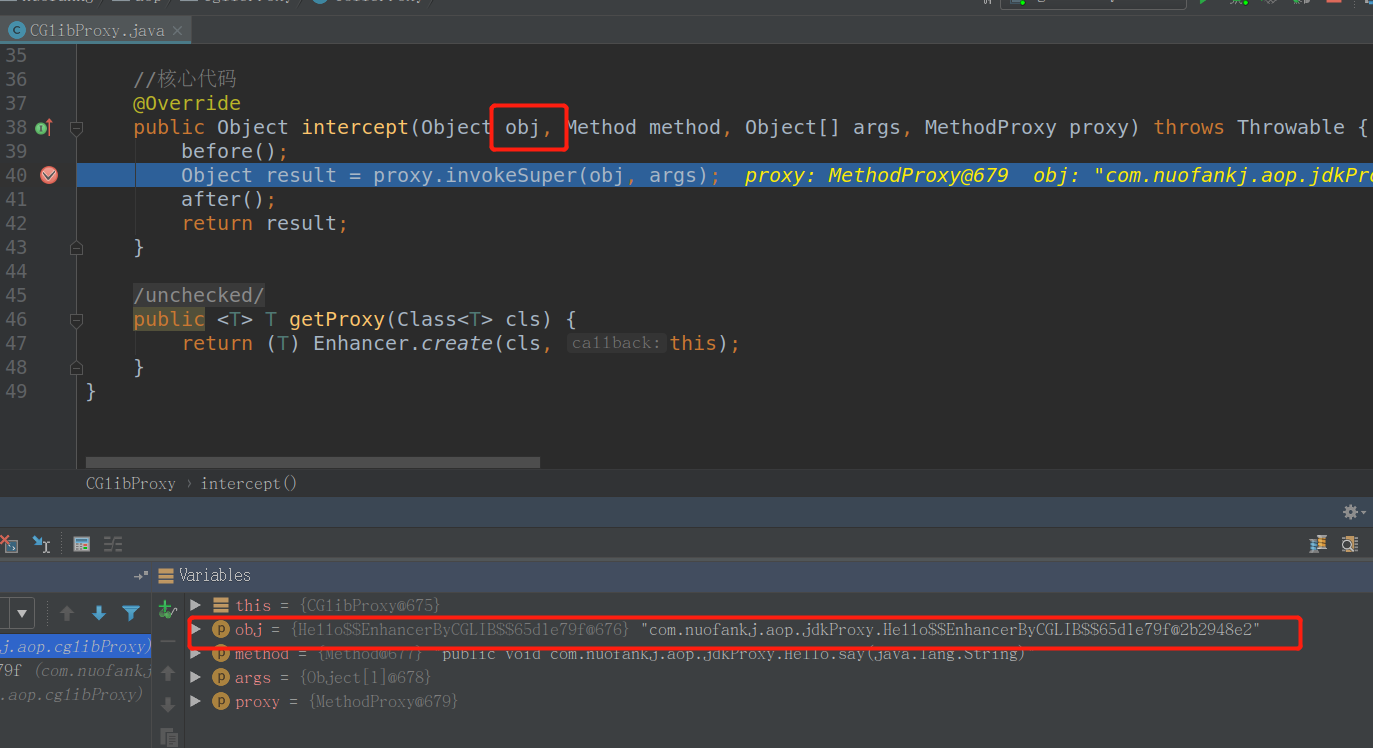Viewport: 1373px width, 748px height.
Task: Toggle the frames filter funnel icon
Action: pyautogui.click(x=131, y=613)
